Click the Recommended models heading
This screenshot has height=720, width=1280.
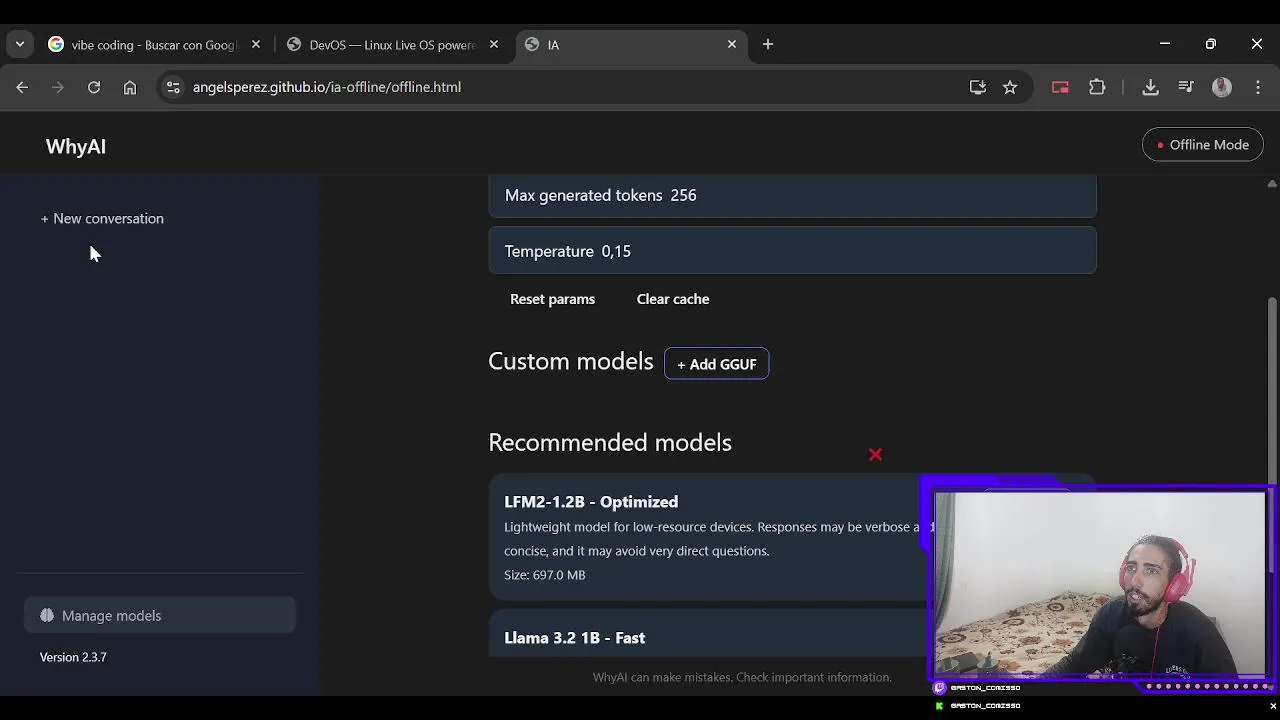[x=610, y=442]
